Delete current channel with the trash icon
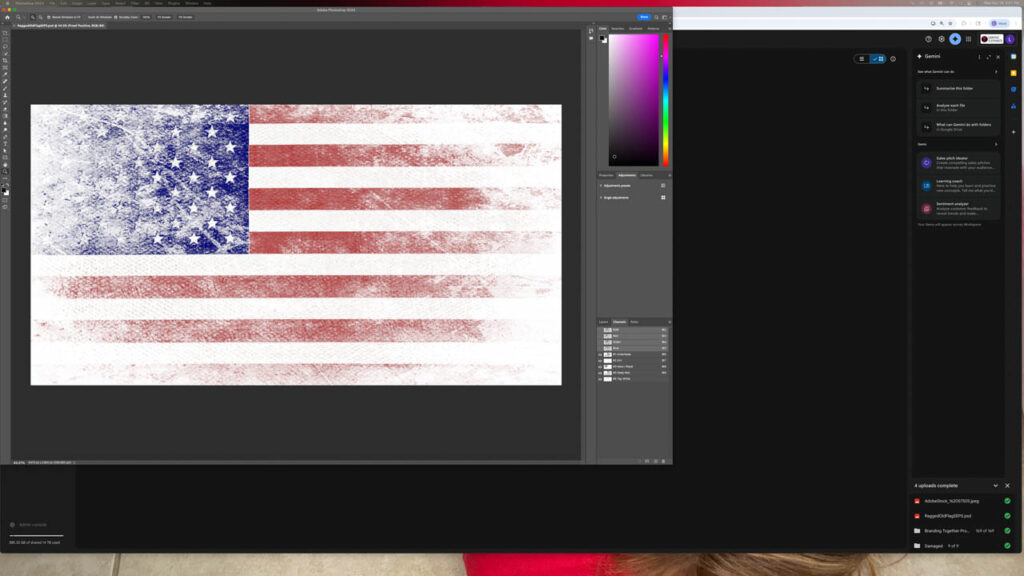This screenshot has height=576, width=1024. pos(664,461)
